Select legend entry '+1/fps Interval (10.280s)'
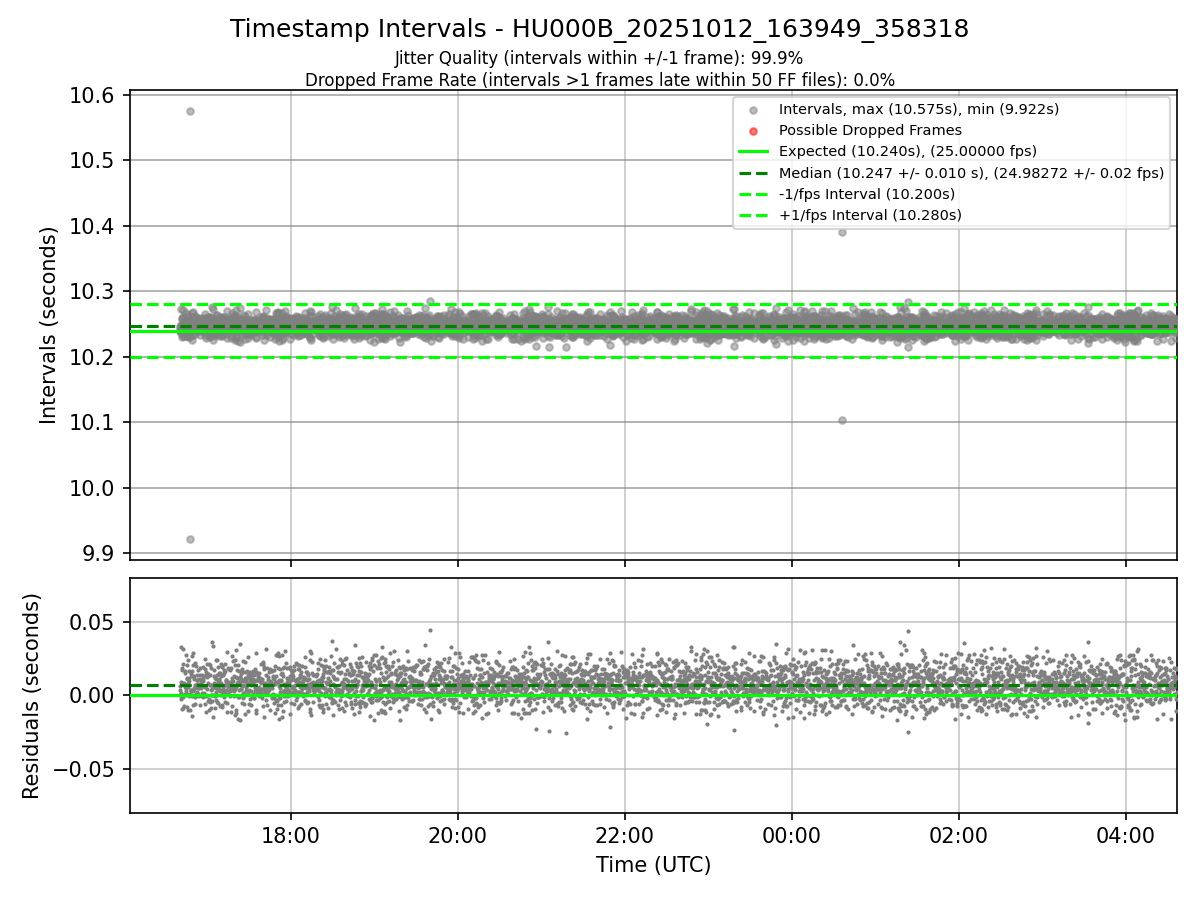This screenshot has width=1200, height=900. click(870, 215)
